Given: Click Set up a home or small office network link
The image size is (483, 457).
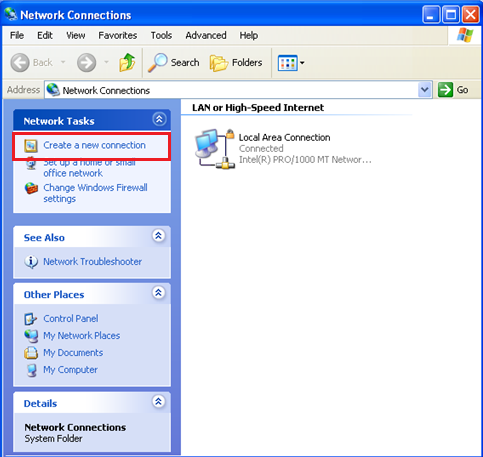Looking at the screenshot, I should click(x=89, y=168).
